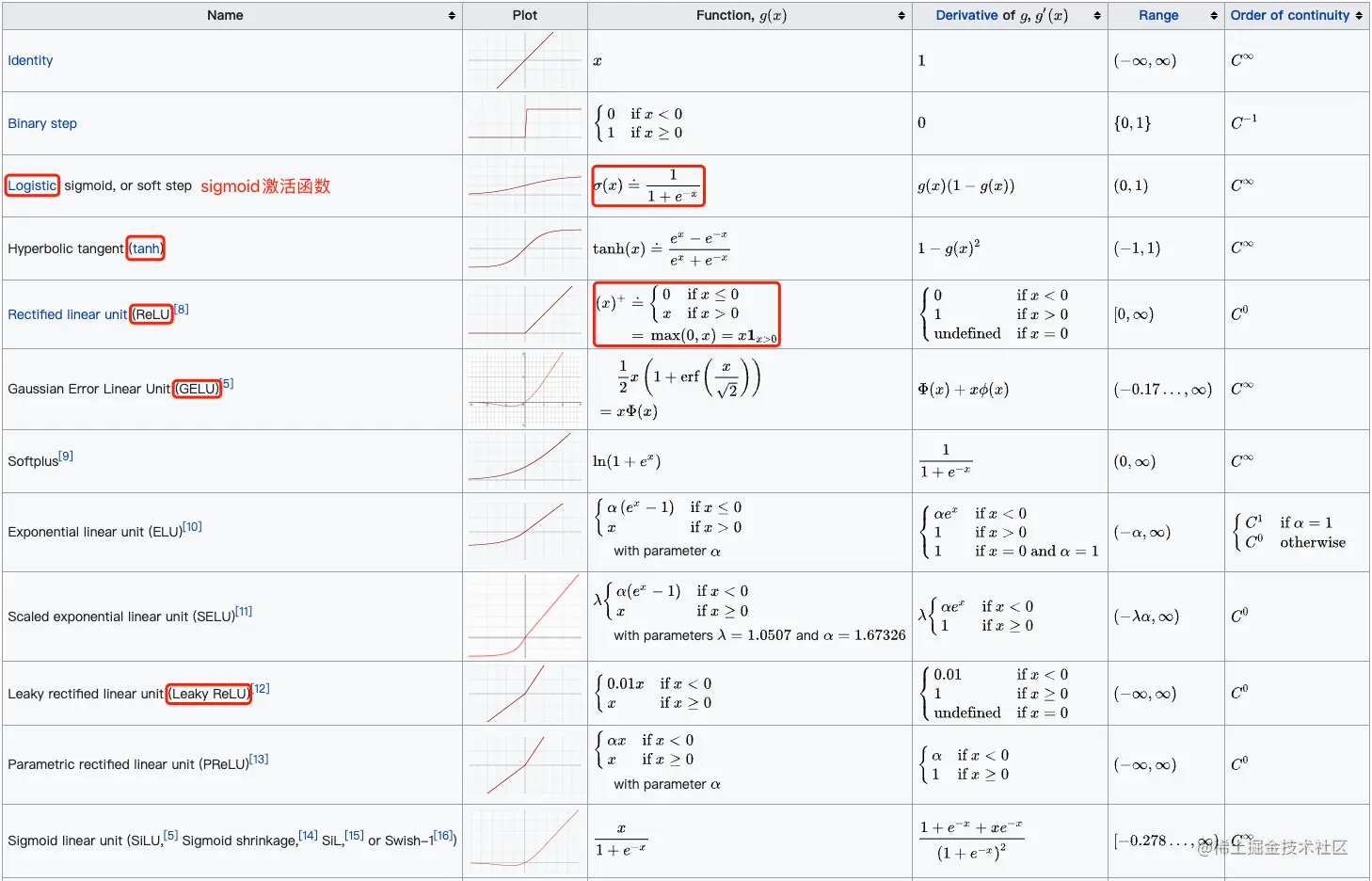Open Rectified linear unit link
The height and width of the screenshot is (881, 1372).
pos(67,314)
